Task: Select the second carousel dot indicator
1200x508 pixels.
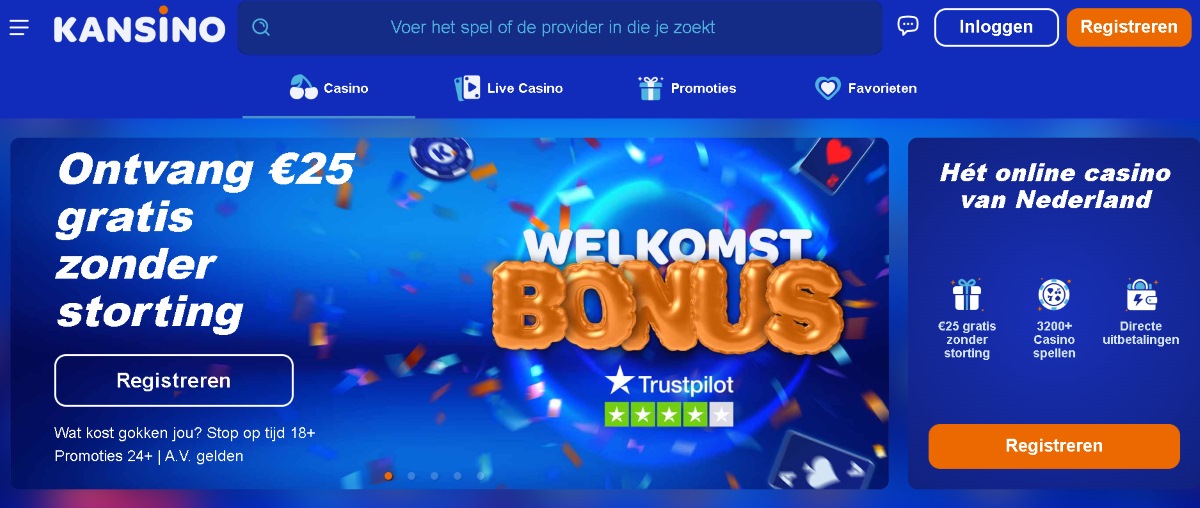Action: (x=411, y=476)
